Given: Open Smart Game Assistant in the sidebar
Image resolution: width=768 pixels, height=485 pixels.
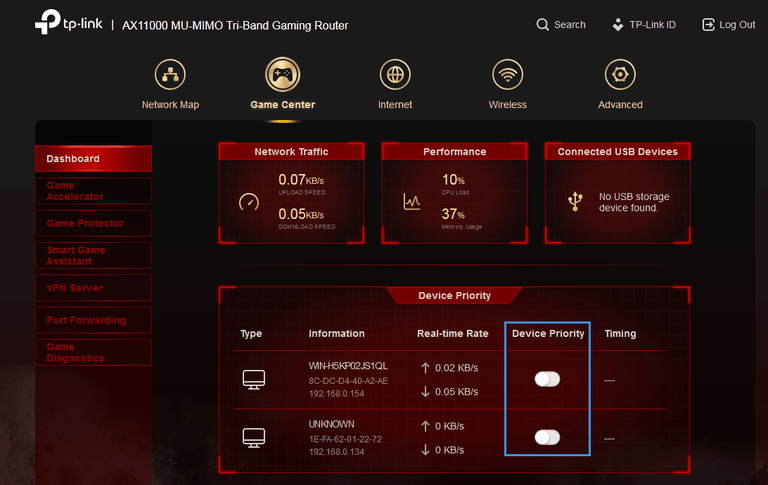Looking at the screenshot, I should [x=93, y=255].
